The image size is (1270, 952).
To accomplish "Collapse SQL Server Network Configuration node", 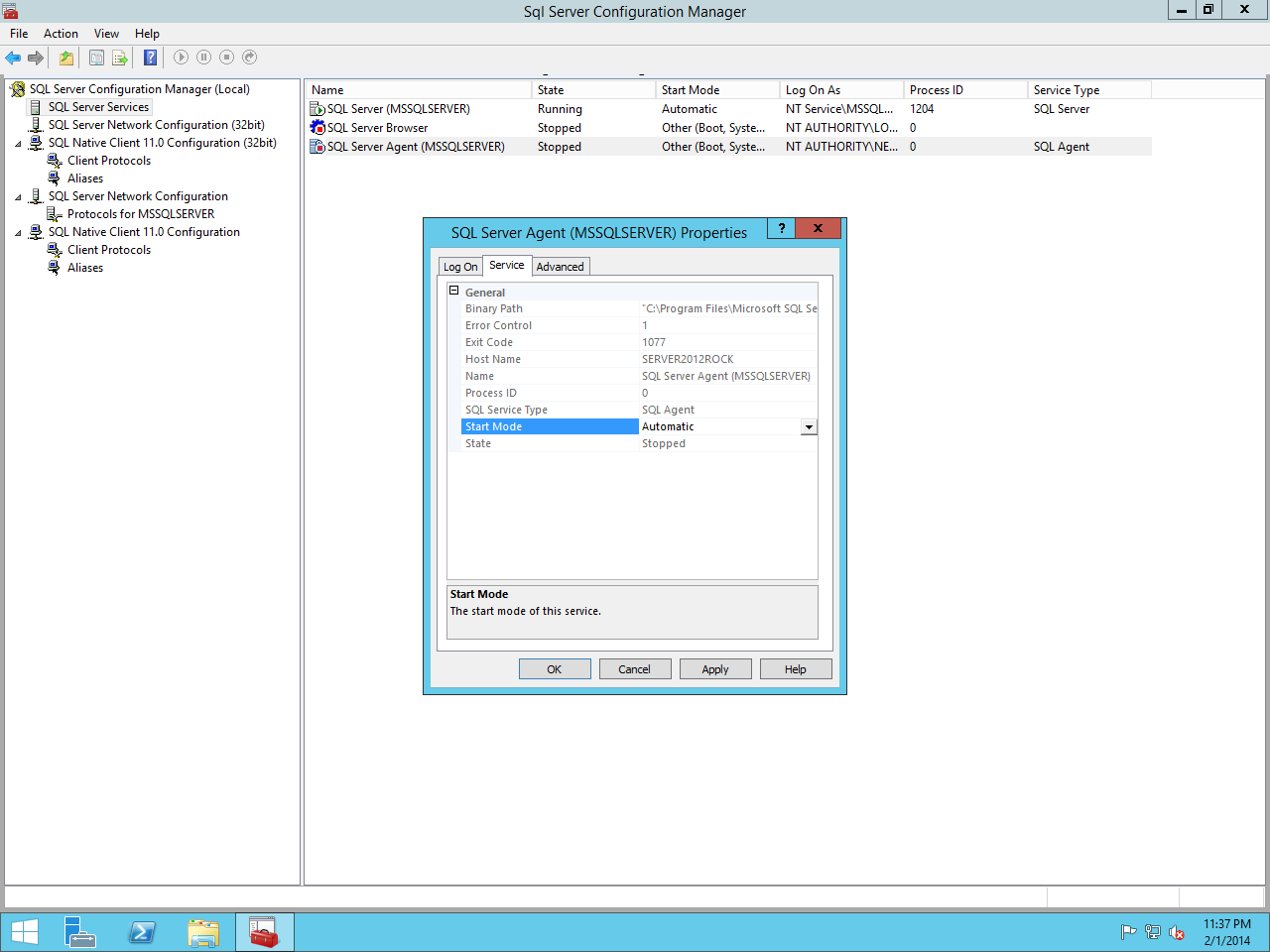I will coord(18,196).
